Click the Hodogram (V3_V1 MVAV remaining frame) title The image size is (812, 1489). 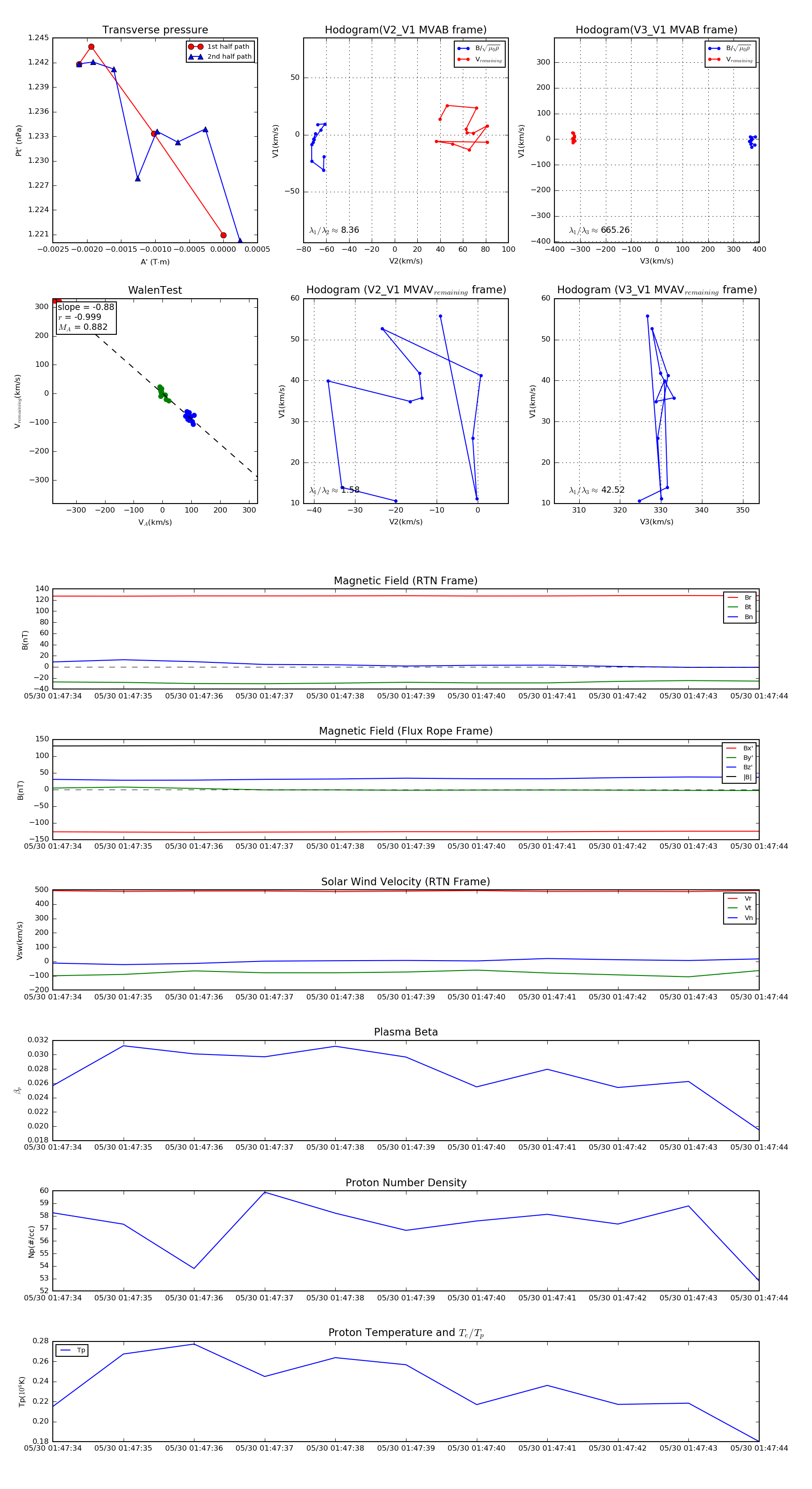click(656, 290)
